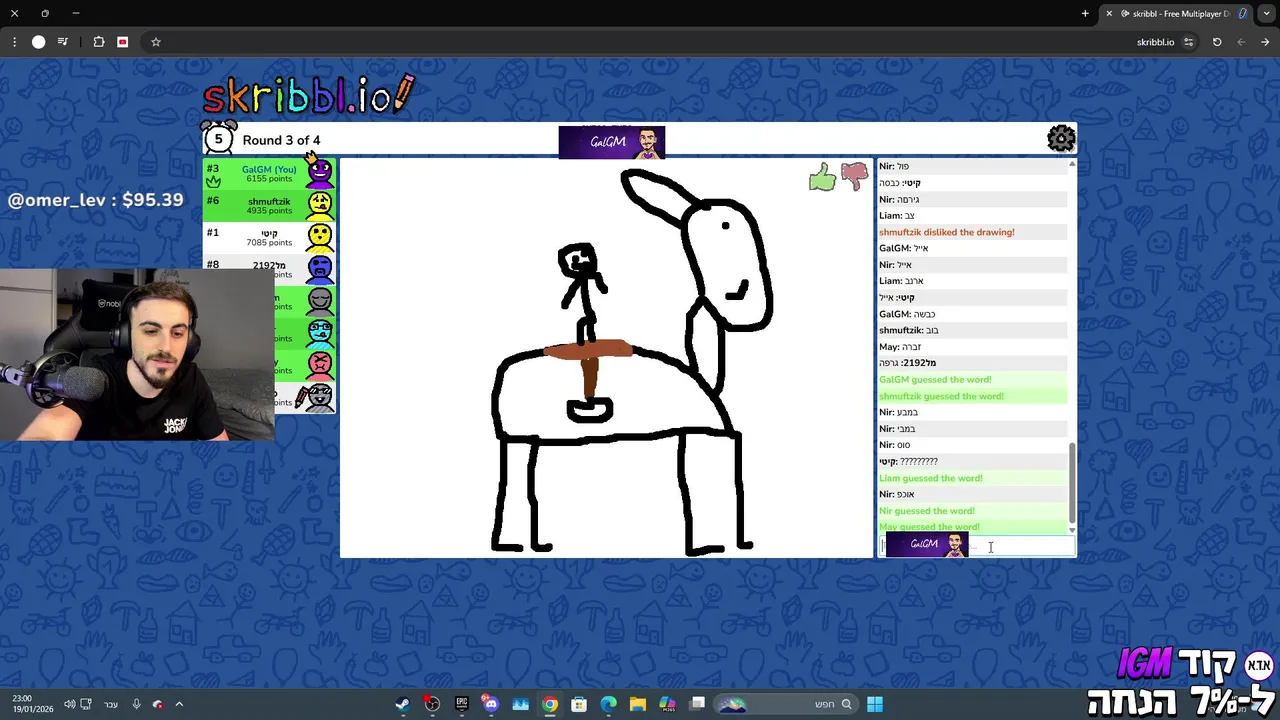Open Microsoft Store from the taskbar

[579, 704]
